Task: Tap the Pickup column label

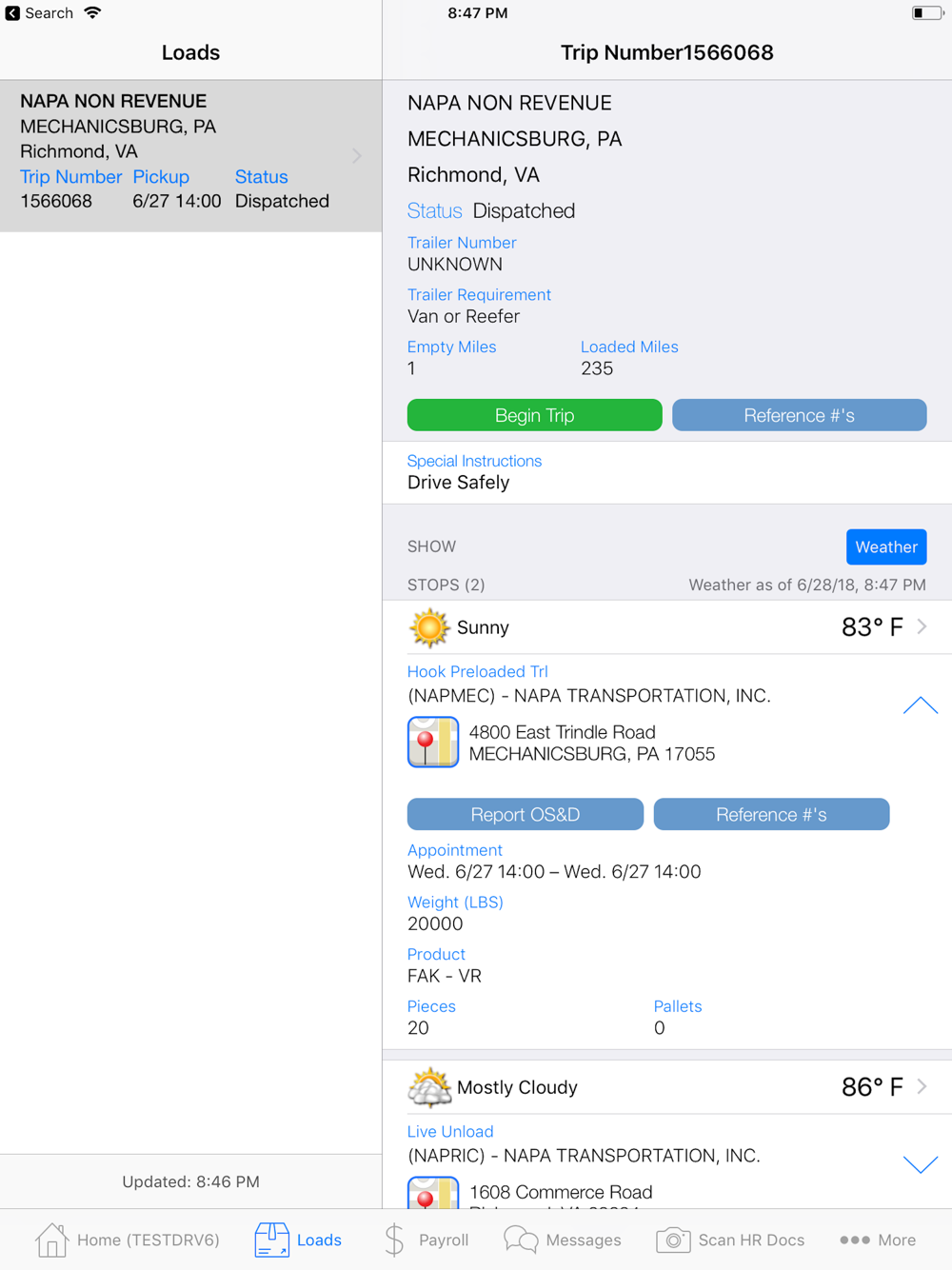Action: (161, 177)
